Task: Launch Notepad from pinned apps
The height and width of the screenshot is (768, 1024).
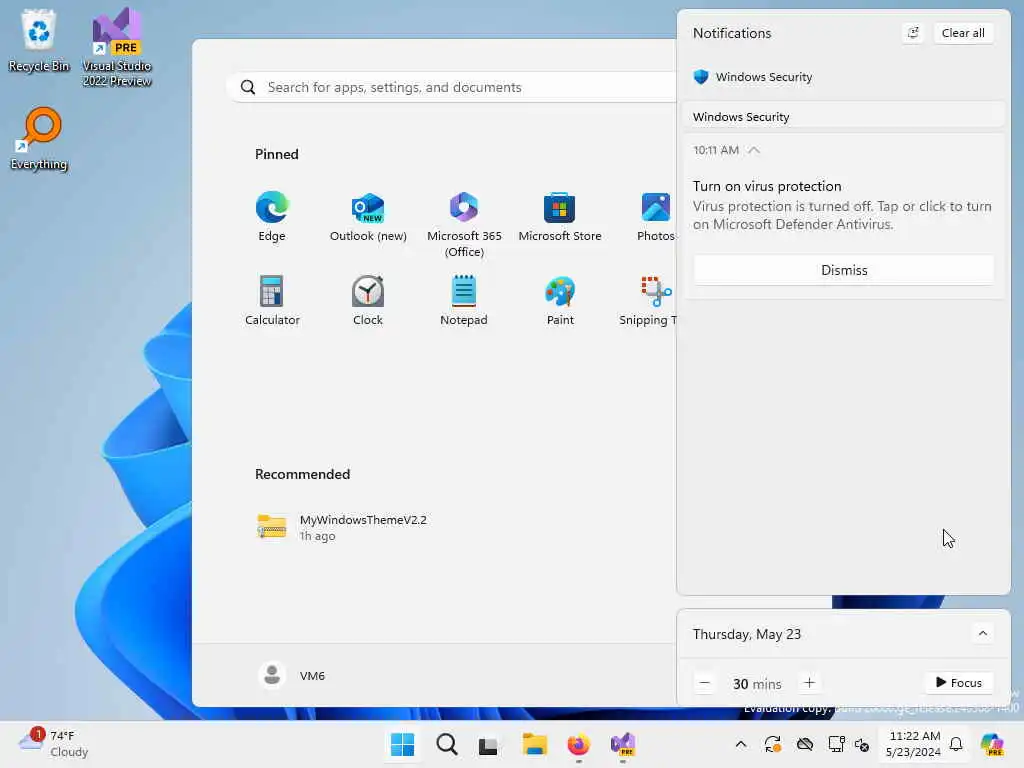Action: (464, 301)
